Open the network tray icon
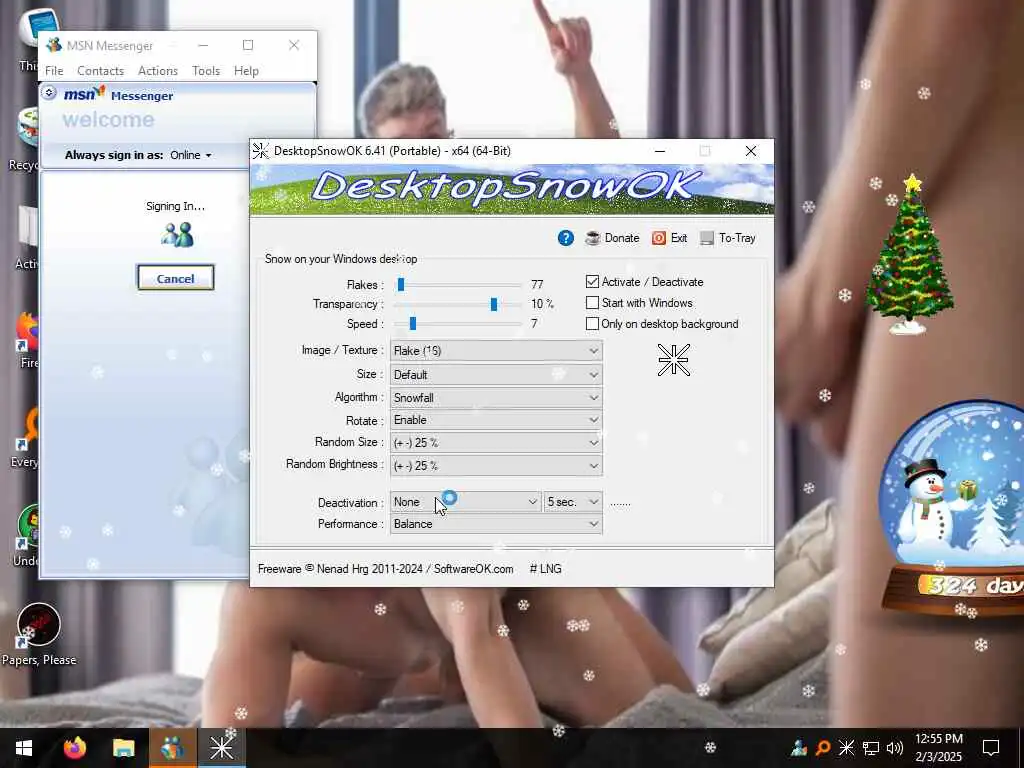 click(871, 748)
